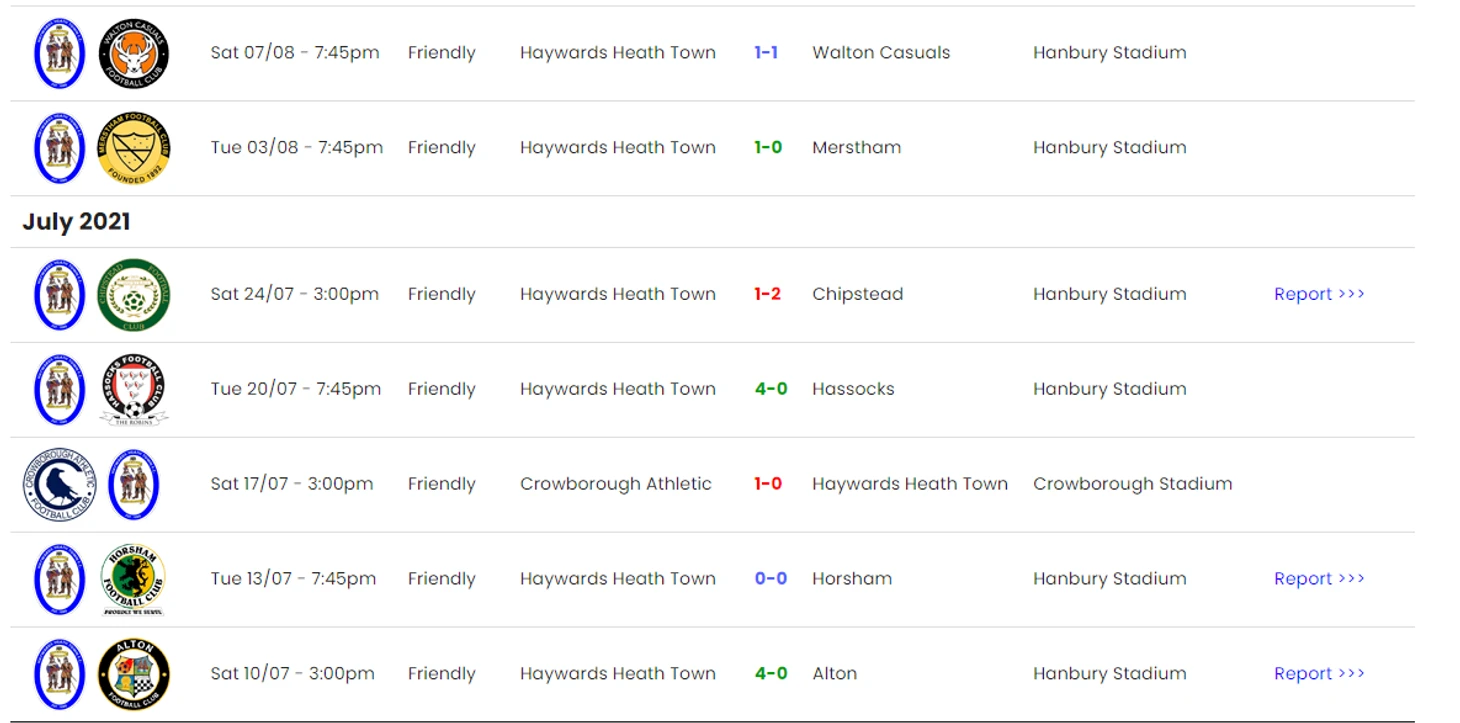Click the 4-0 score against Hassocks
This screenshot has height=723, width=1460.
(771, 388)
